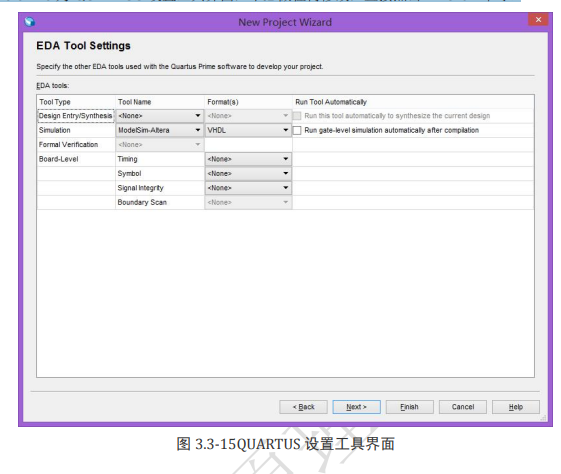Click the Symbol tool name cell

[160, 174]
